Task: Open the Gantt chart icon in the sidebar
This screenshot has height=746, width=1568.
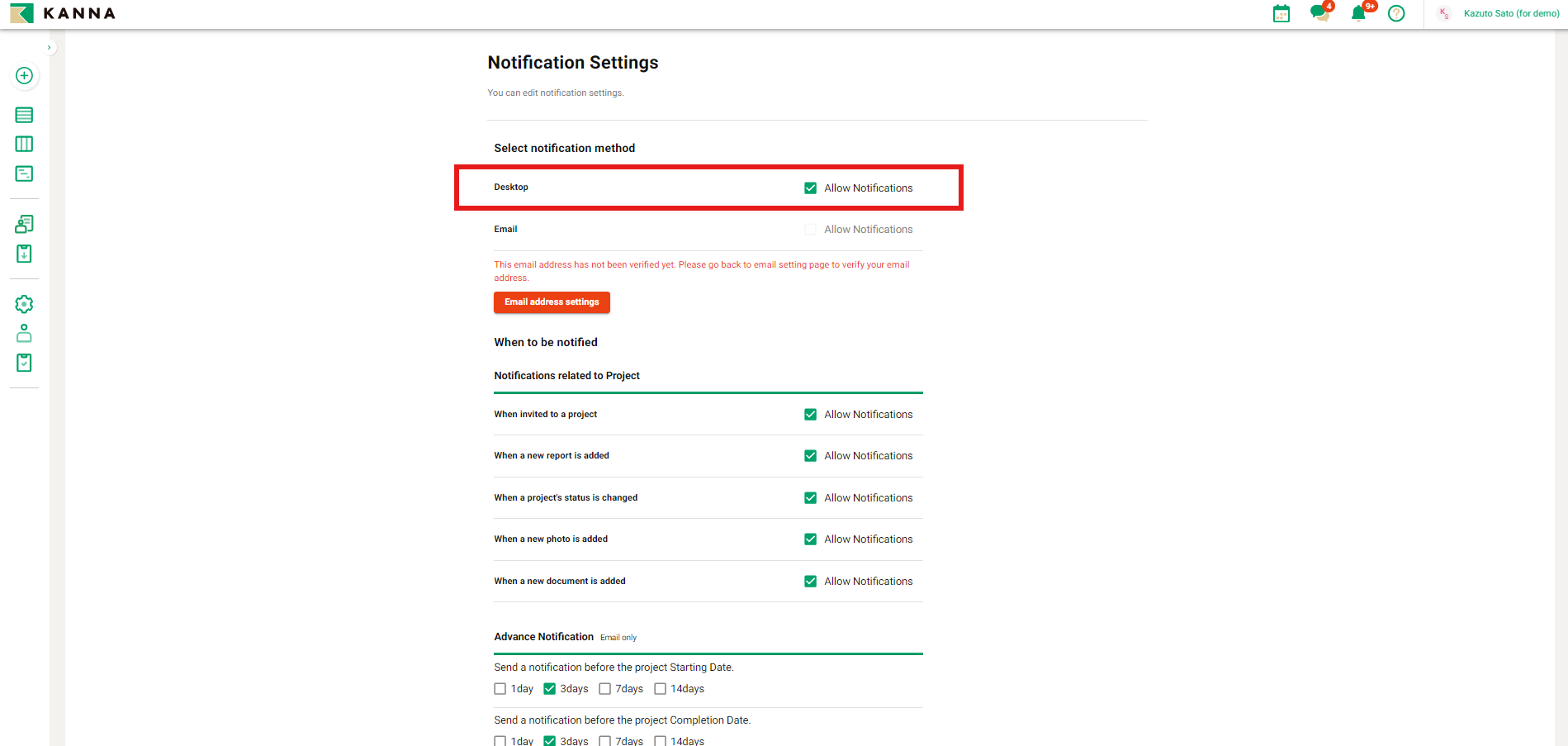Action: coord(24,174)
